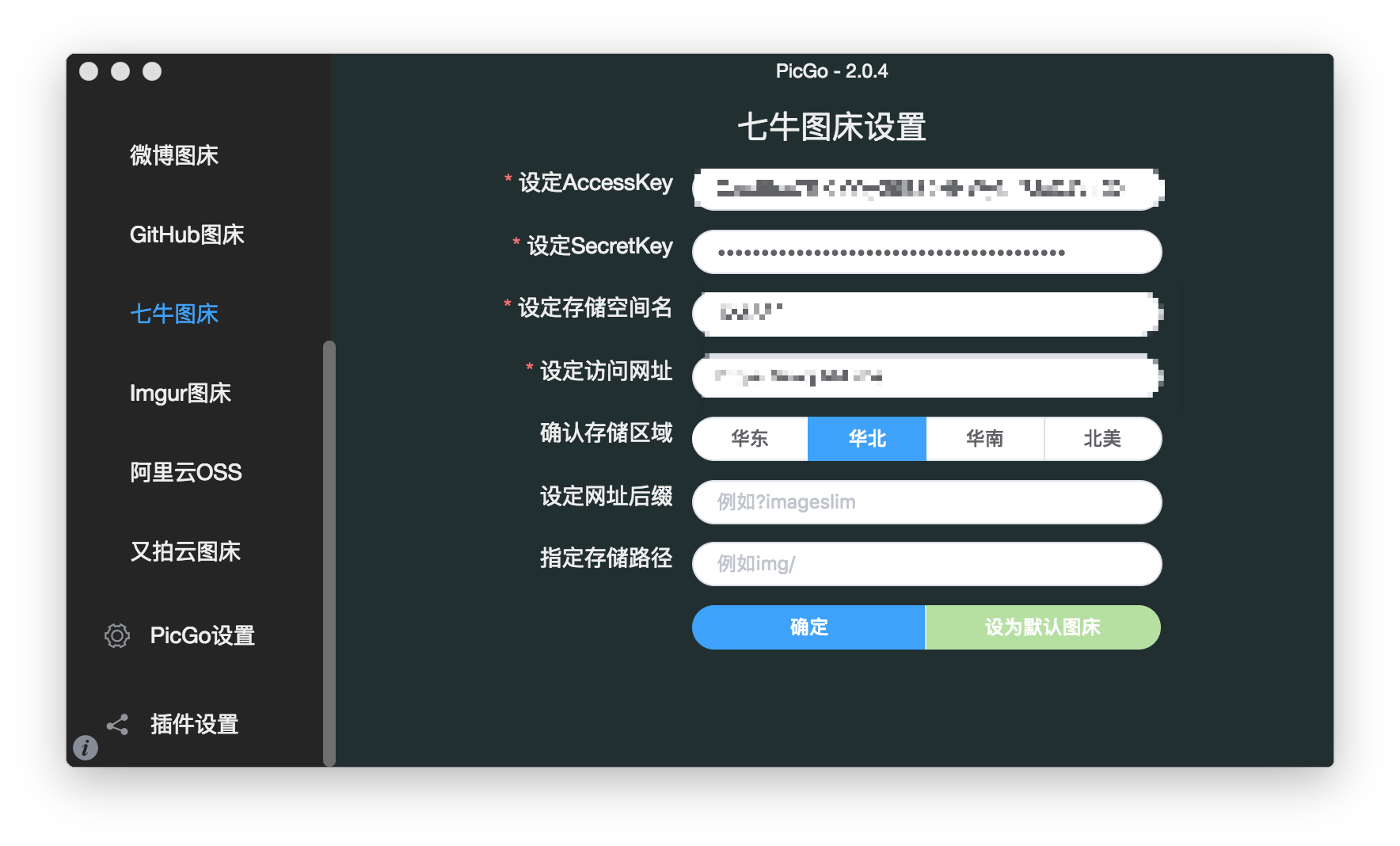Select the 华东 storage region
This screenshot has width=1400, height=846.
tap(750, 439)
